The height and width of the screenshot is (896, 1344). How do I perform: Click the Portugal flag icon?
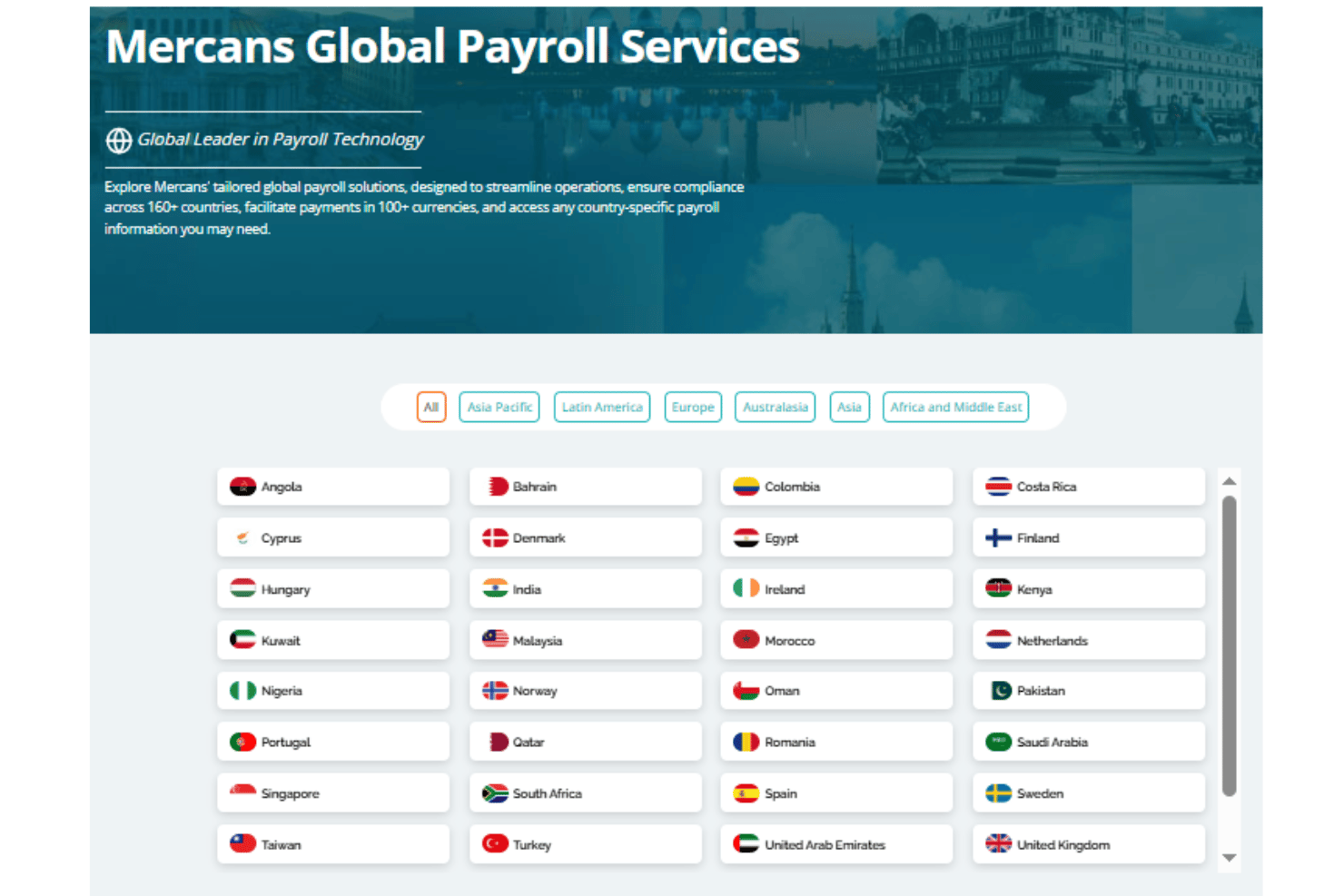(x=242, y=742)
